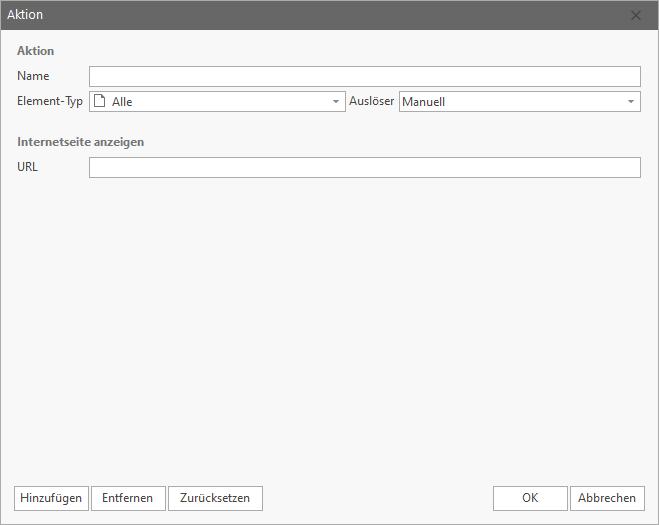The width and height of the screenshot is (659, 525).
Task: Close the Aktion dialog with X
Action: click(637, 15)
